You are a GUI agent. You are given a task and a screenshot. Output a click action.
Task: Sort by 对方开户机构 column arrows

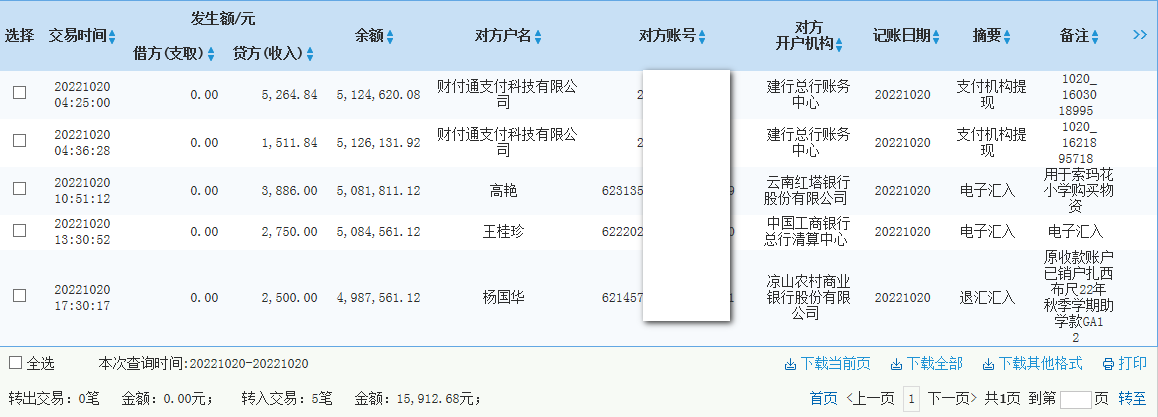tap(839, 44)
